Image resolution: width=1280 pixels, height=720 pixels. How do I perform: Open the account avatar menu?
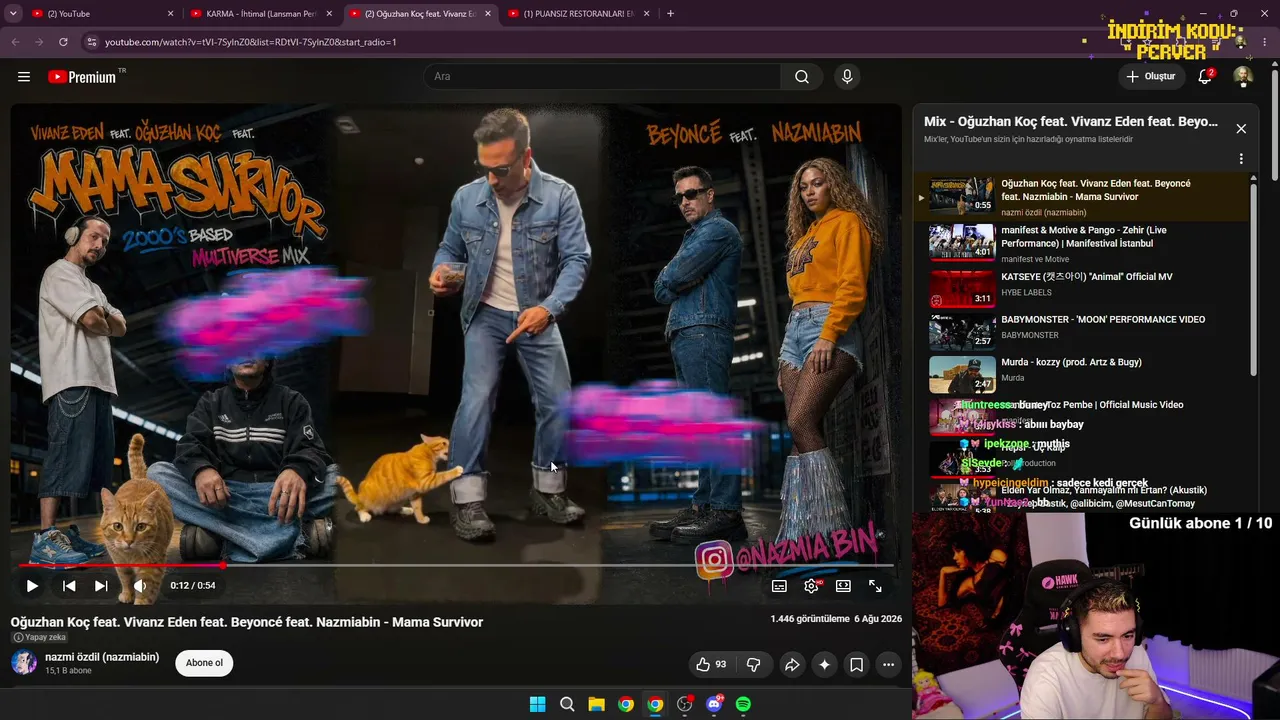pos(1243,76)
